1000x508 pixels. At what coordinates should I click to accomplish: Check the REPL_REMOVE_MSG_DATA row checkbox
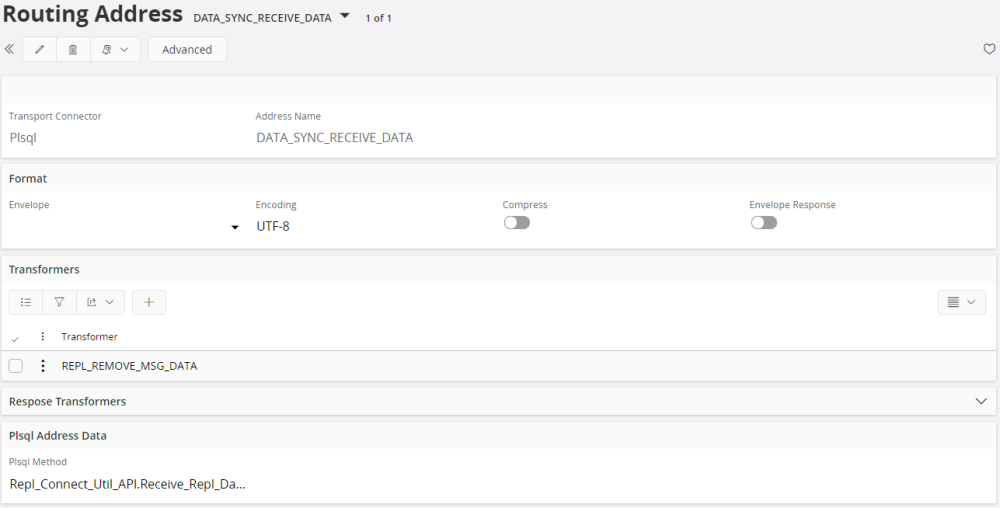point(16,366)
